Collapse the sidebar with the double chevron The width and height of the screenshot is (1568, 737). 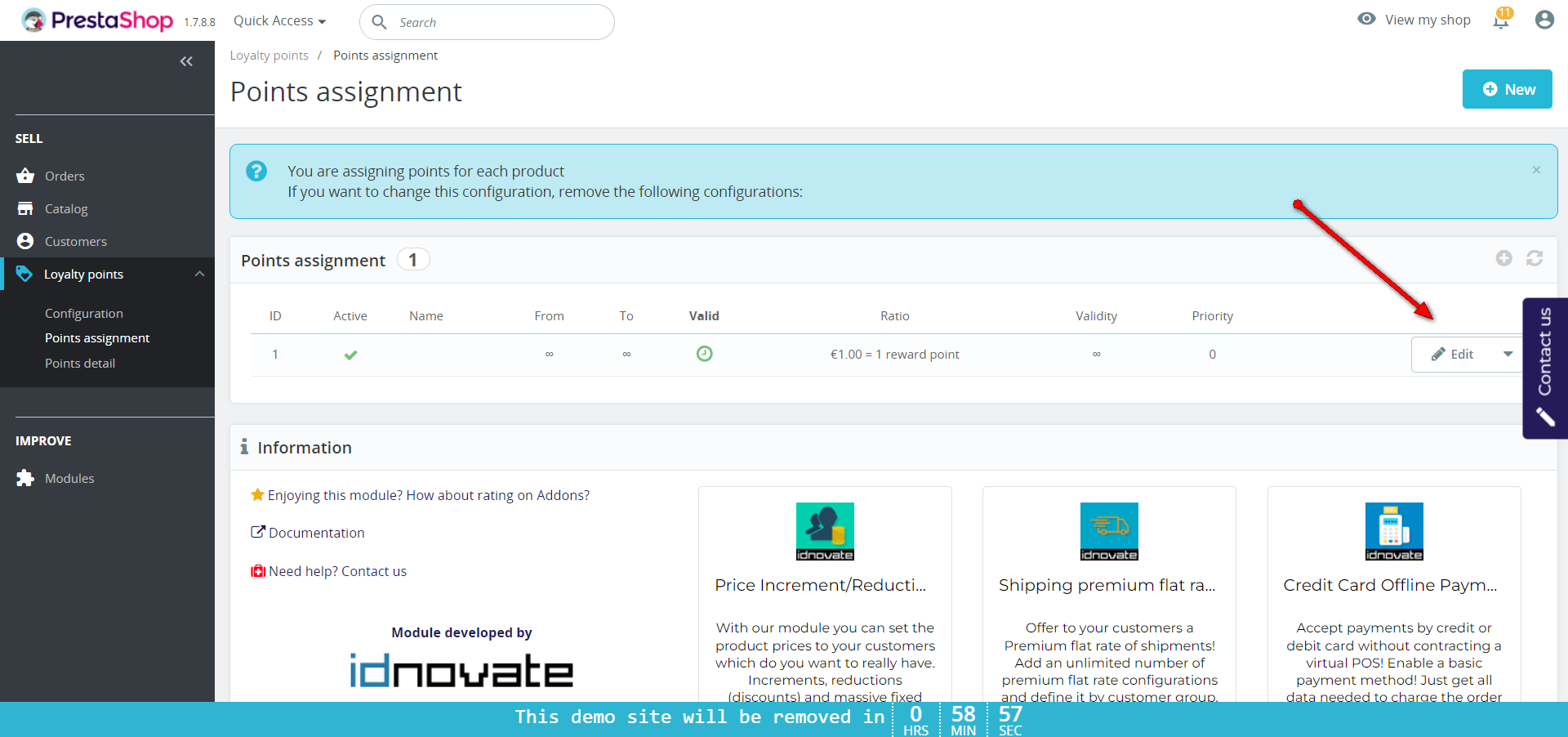coord(186,61)
